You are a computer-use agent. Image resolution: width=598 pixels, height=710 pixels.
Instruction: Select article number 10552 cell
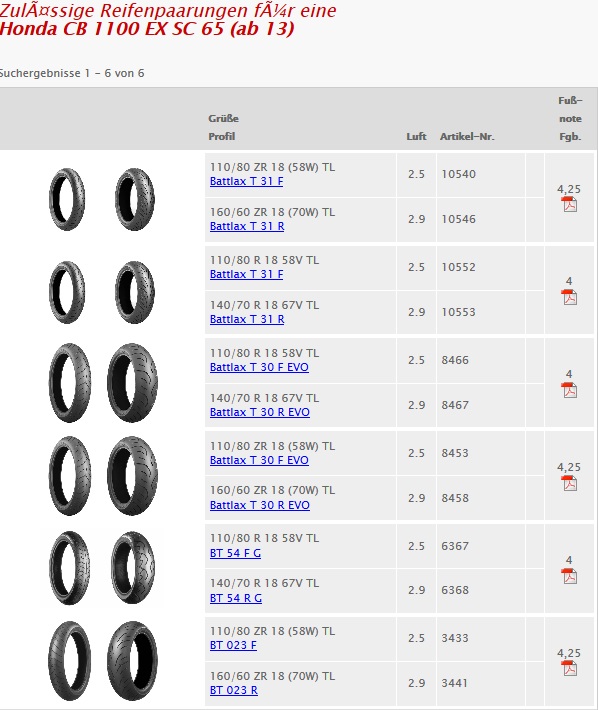pos(480,268)
